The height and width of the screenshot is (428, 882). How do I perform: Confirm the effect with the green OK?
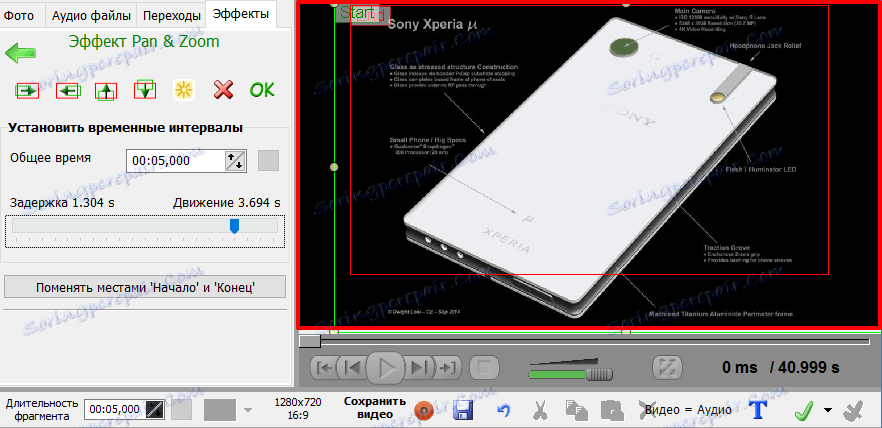[262, 90]
